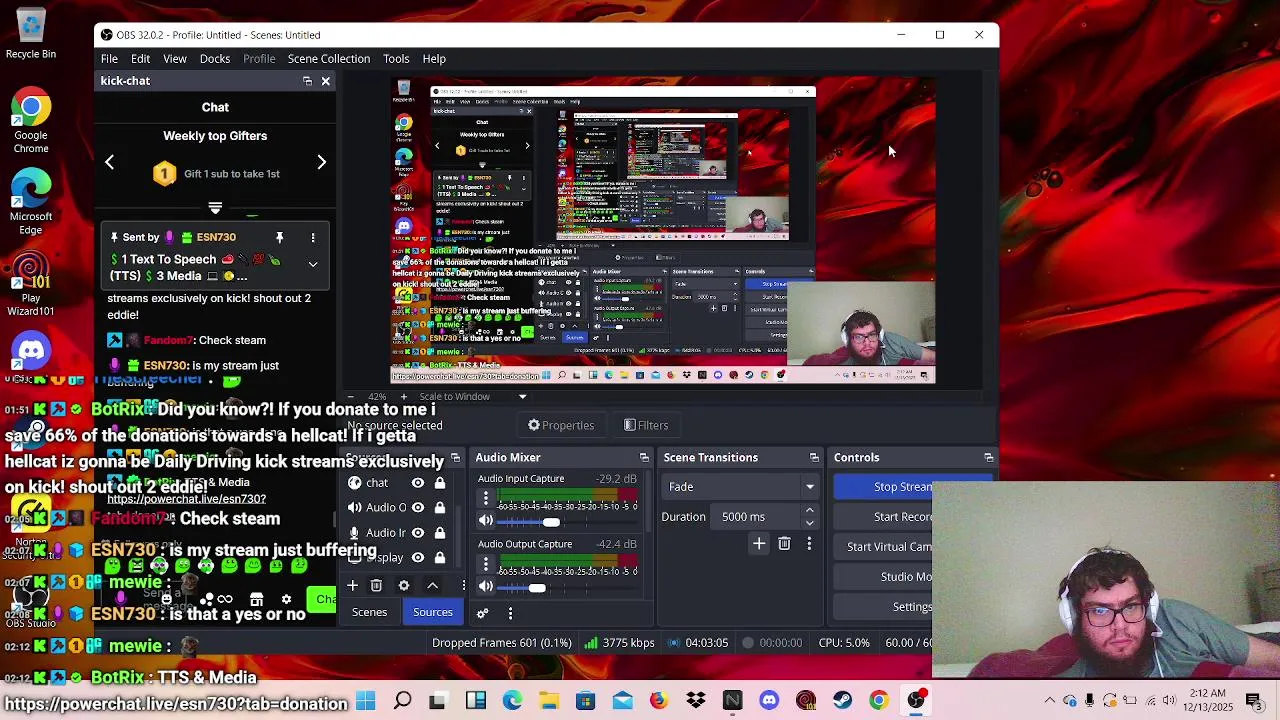Open the Tools menu
This screenshot has width=1280, height=720.
(396, 58)
